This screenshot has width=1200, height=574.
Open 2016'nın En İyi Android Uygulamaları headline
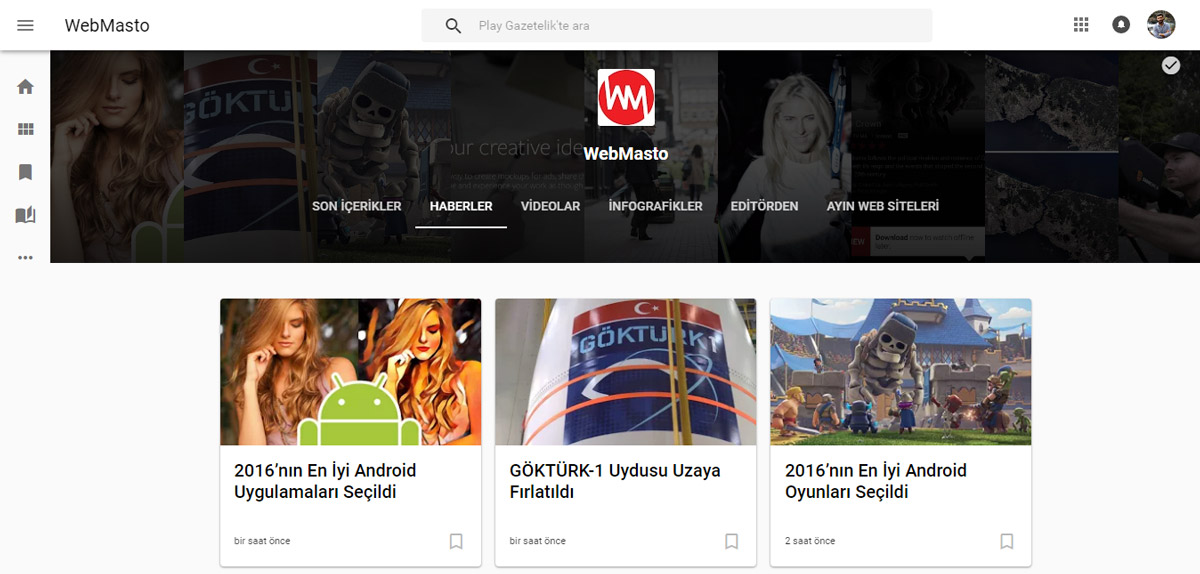325,481
